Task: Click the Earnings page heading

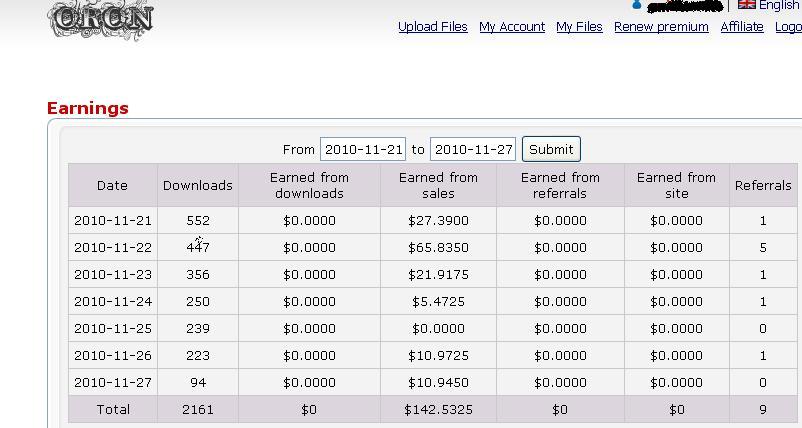Action: point(88,108)
